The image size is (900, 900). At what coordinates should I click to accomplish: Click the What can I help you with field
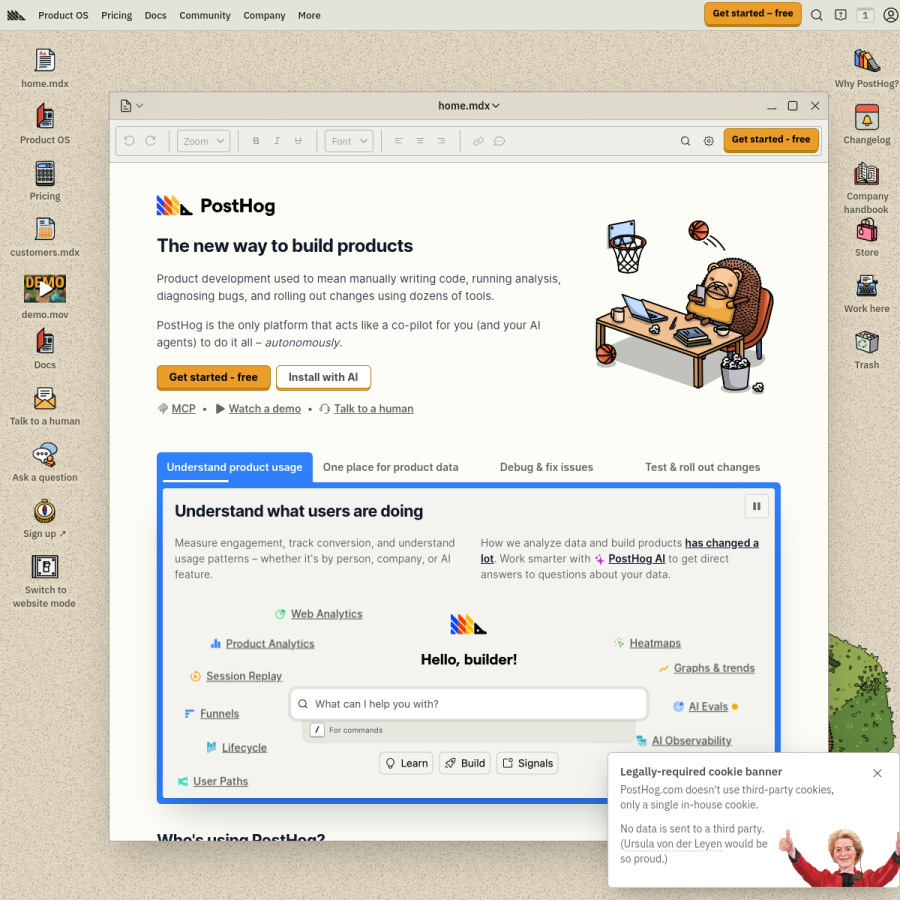469,704
